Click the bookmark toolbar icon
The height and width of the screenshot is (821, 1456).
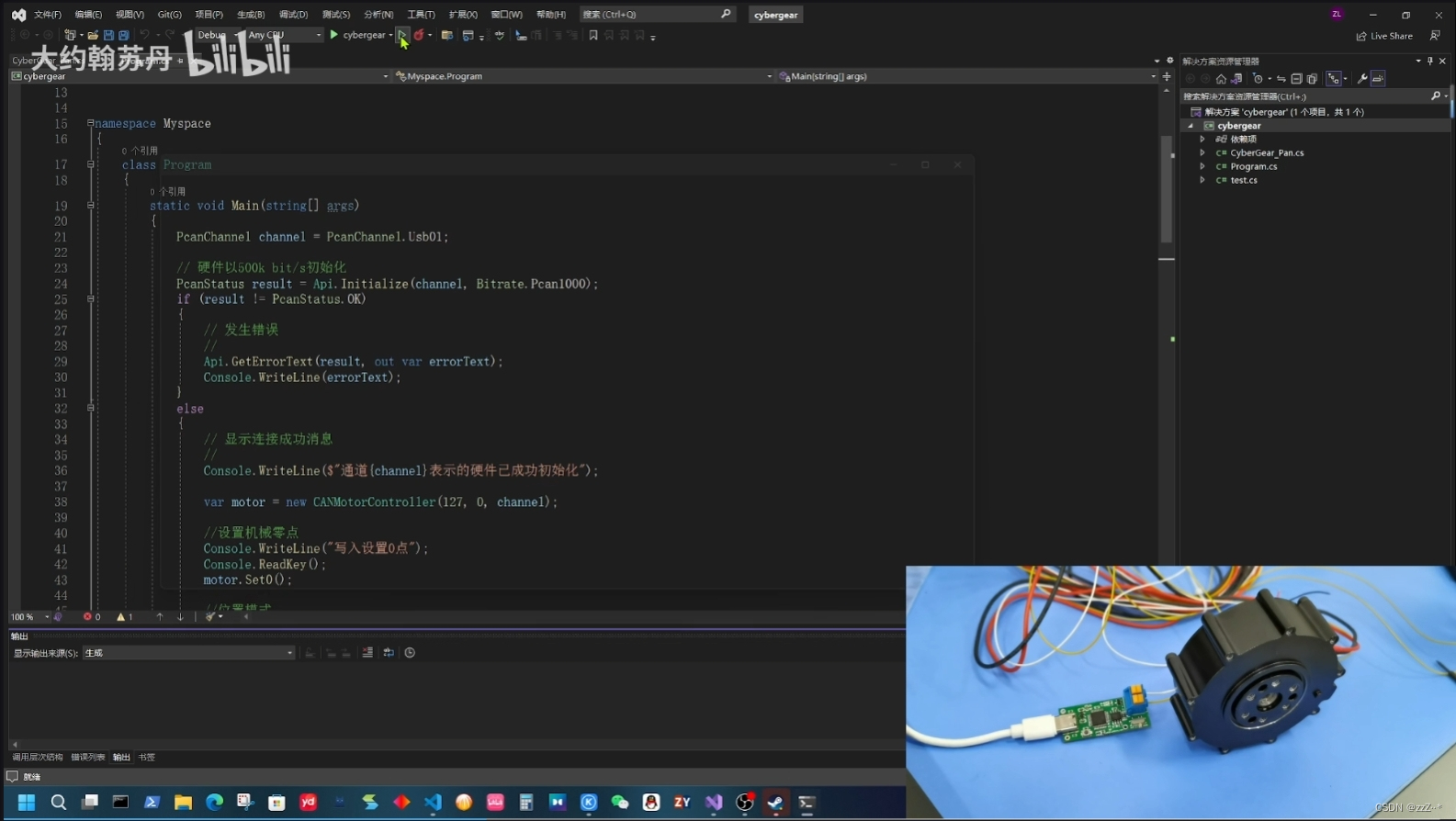tap(593, 35)
